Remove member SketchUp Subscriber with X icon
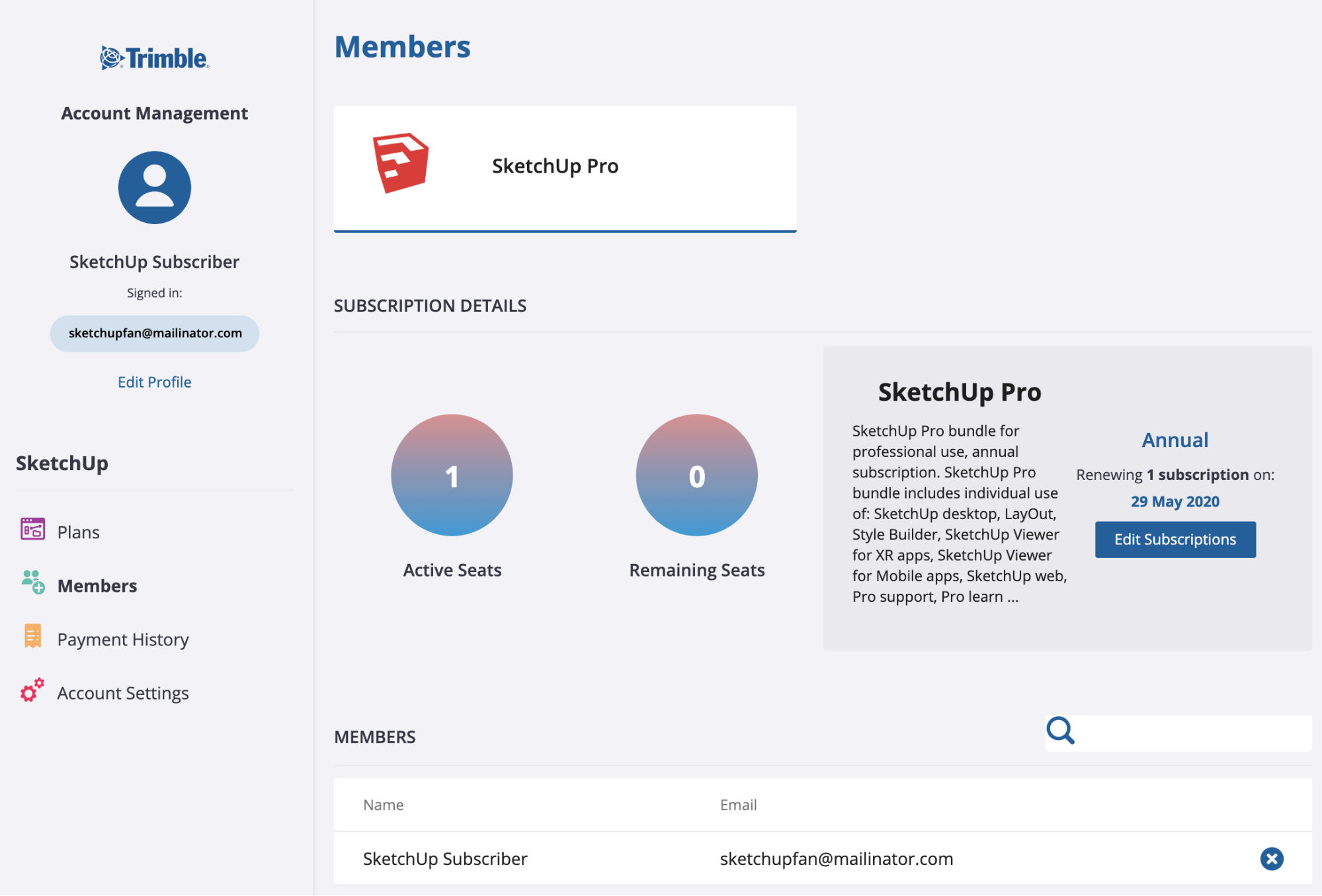Screen dimensions: 1322x896 pos(1271,858)
